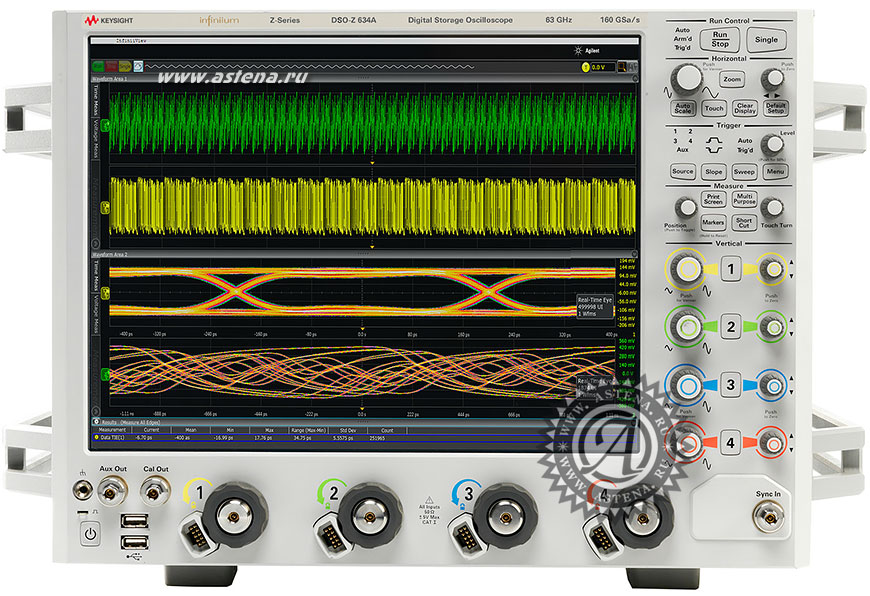Select Time Meas tab in Waveform Area 1
This screenshot has width=870, height=596.
95,100
